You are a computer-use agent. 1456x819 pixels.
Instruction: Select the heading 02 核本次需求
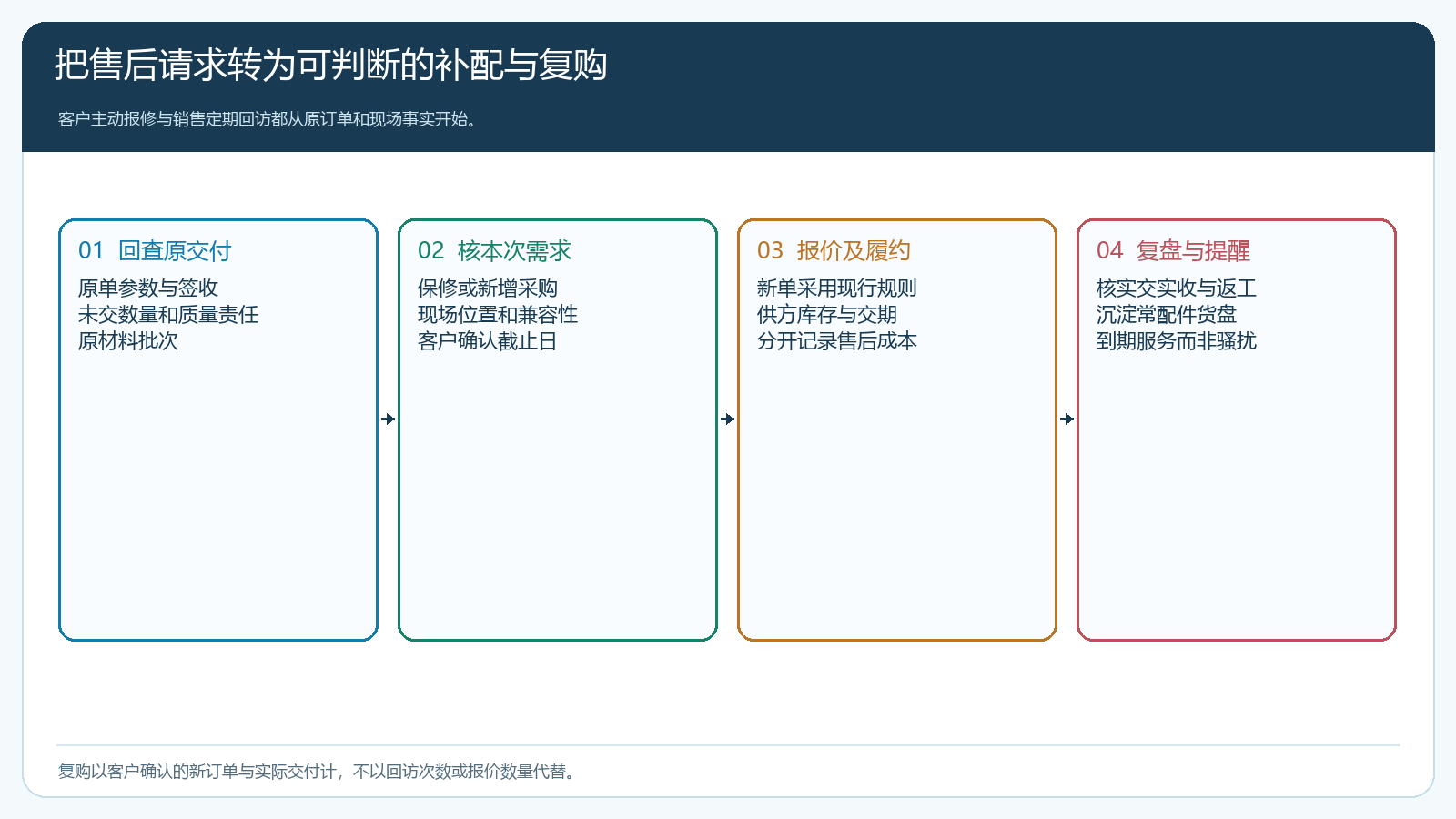494,251
